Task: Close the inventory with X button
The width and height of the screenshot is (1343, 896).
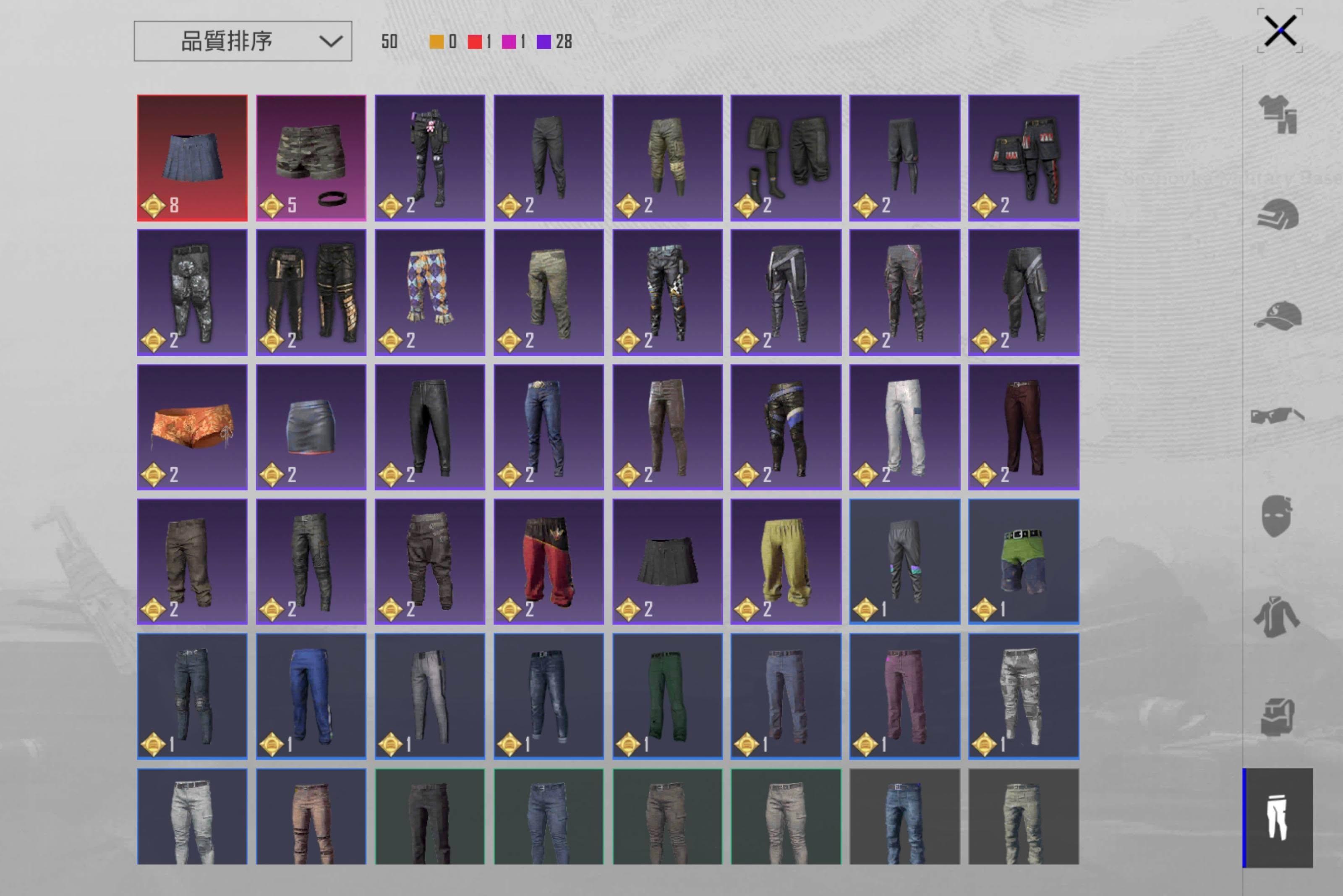Action: [x=1280, y=31]
